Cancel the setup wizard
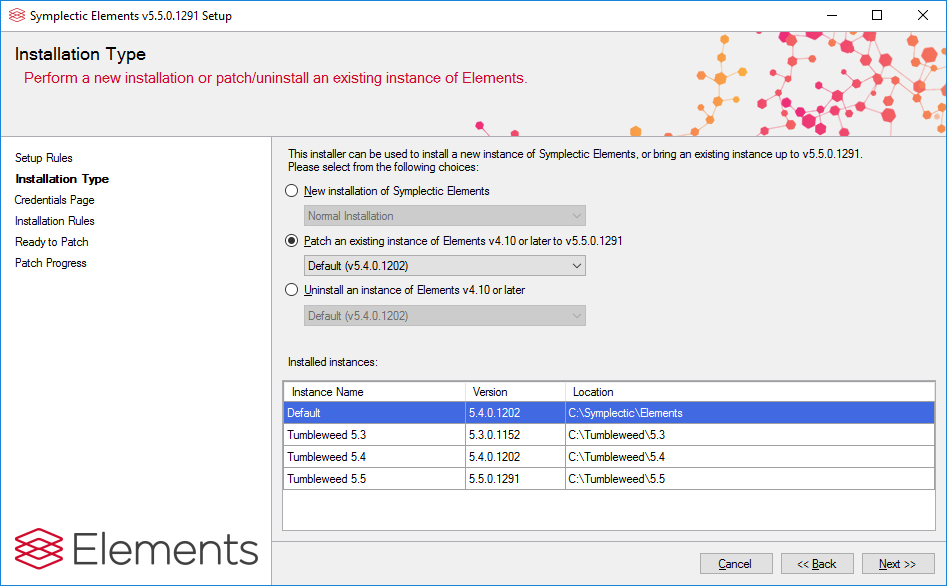 (x=735, y=564)
